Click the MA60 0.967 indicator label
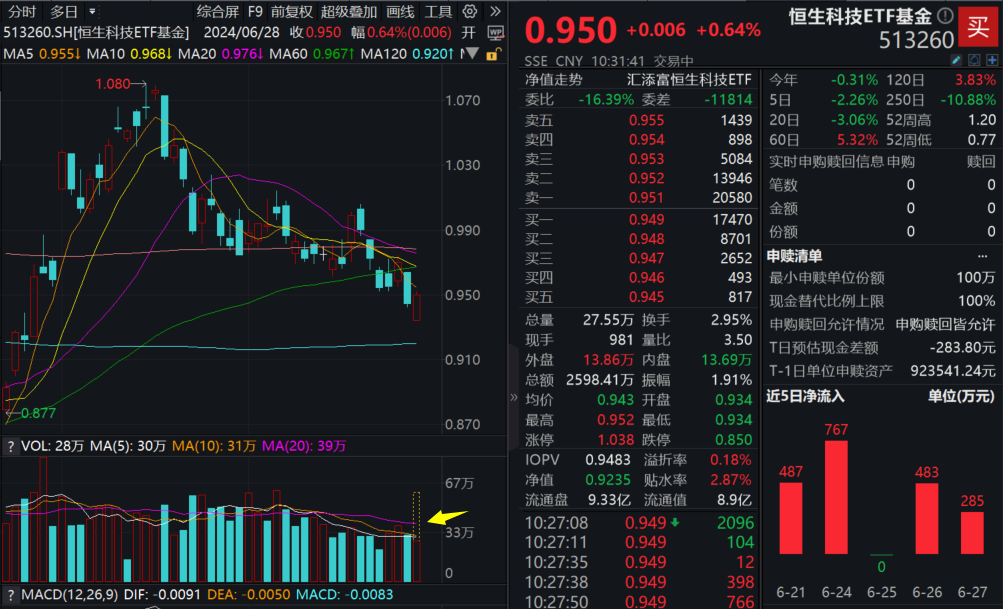Screen dimensions: 1003x609 tap(312, 54)
